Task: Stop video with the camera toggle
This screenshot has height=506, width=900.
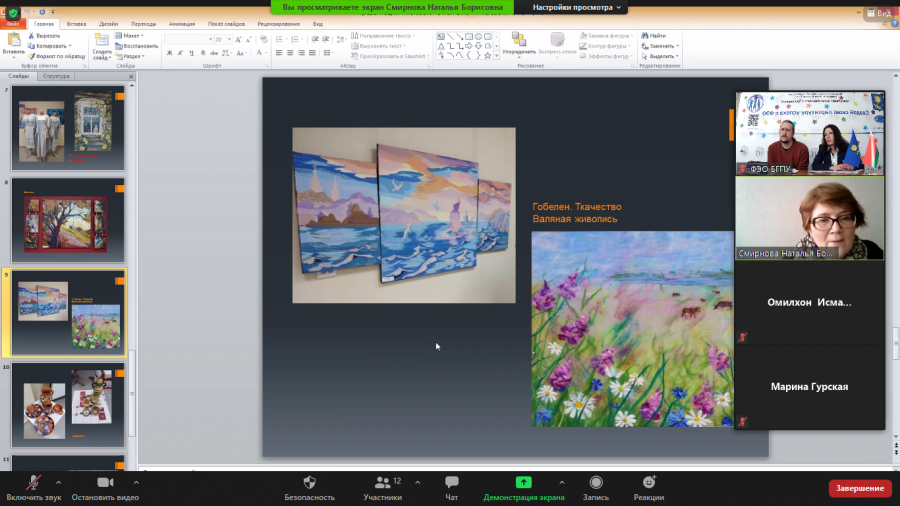Action: point(105,482)
